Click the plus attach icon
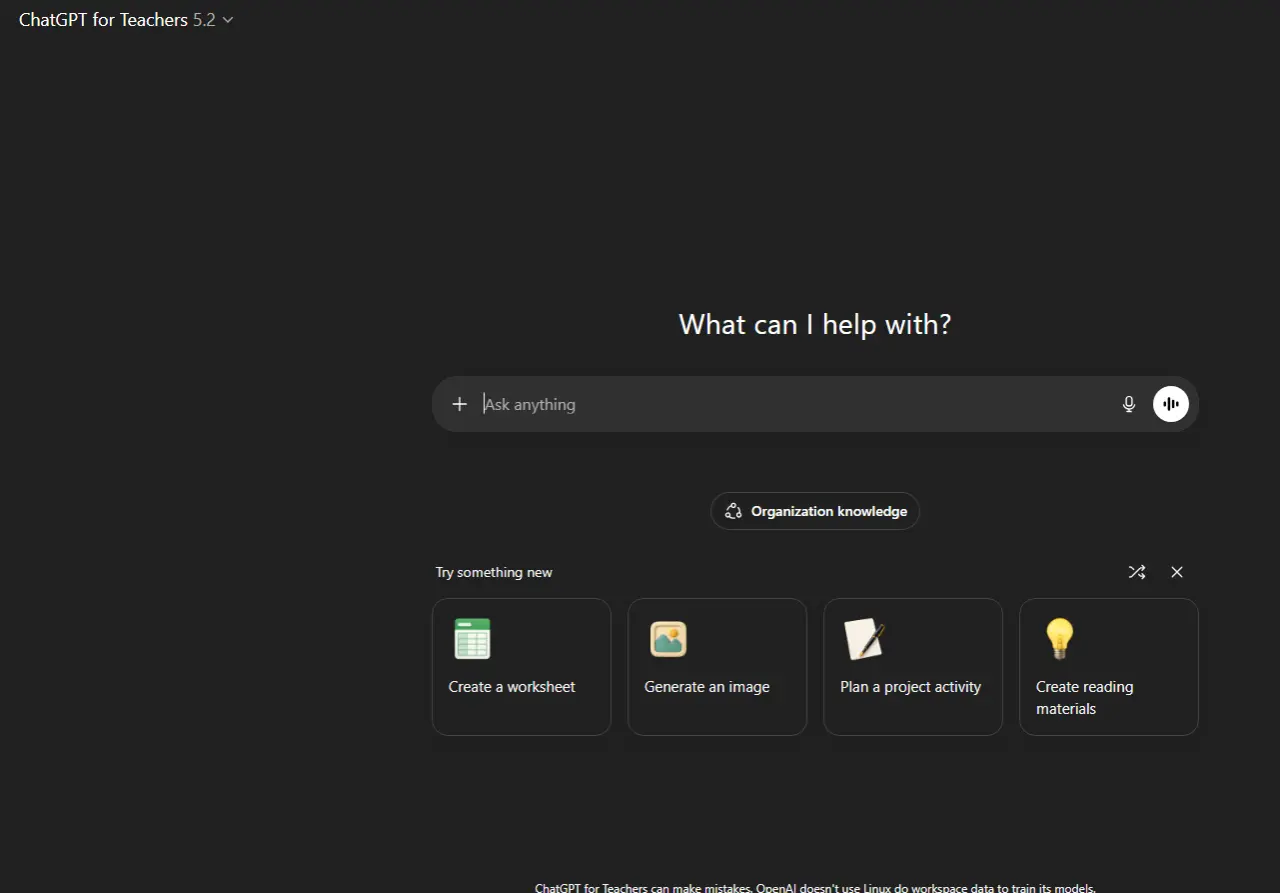 click(x=460, y=404)
